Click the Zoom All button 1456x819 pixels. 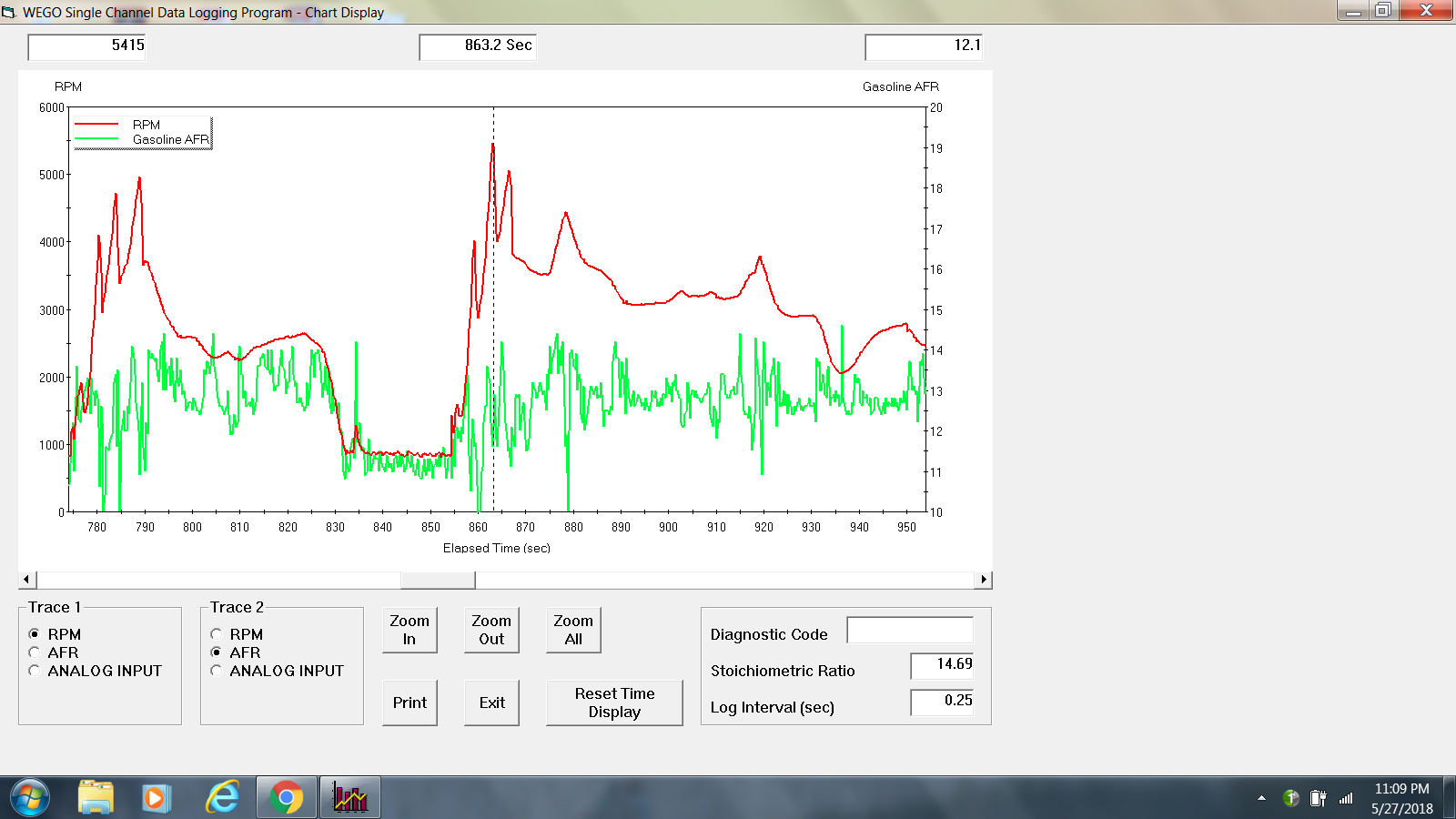[x=573, y=630]
